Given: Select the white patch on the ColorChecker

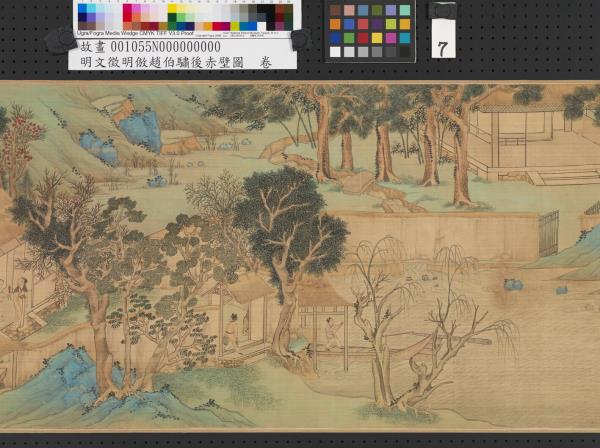Looking at the screenshot, I should (x=336, y=52).
